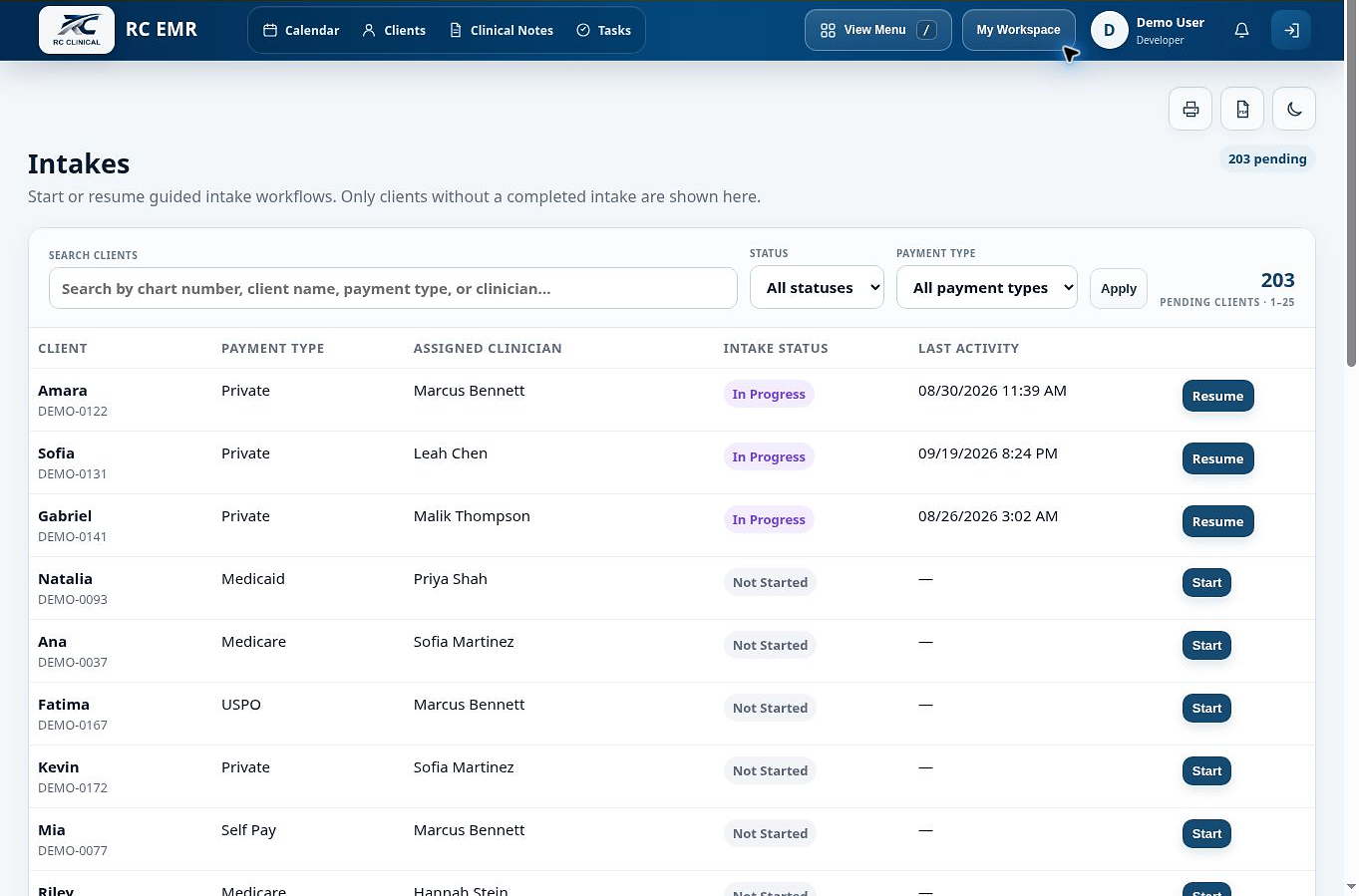1359x896 pixels.
Task: Click the 203 pending badge
Action: [1266, 158]
